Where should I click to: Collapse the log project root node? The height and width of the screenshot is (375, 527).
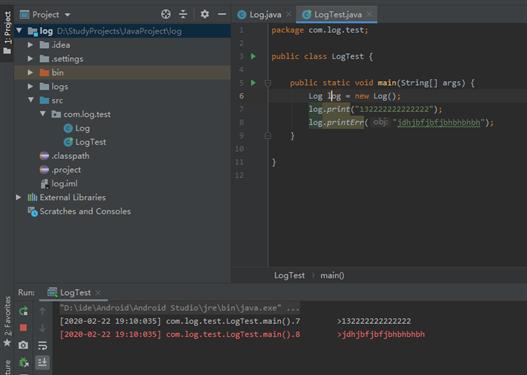pyautogui.click(x=19, y=31)
